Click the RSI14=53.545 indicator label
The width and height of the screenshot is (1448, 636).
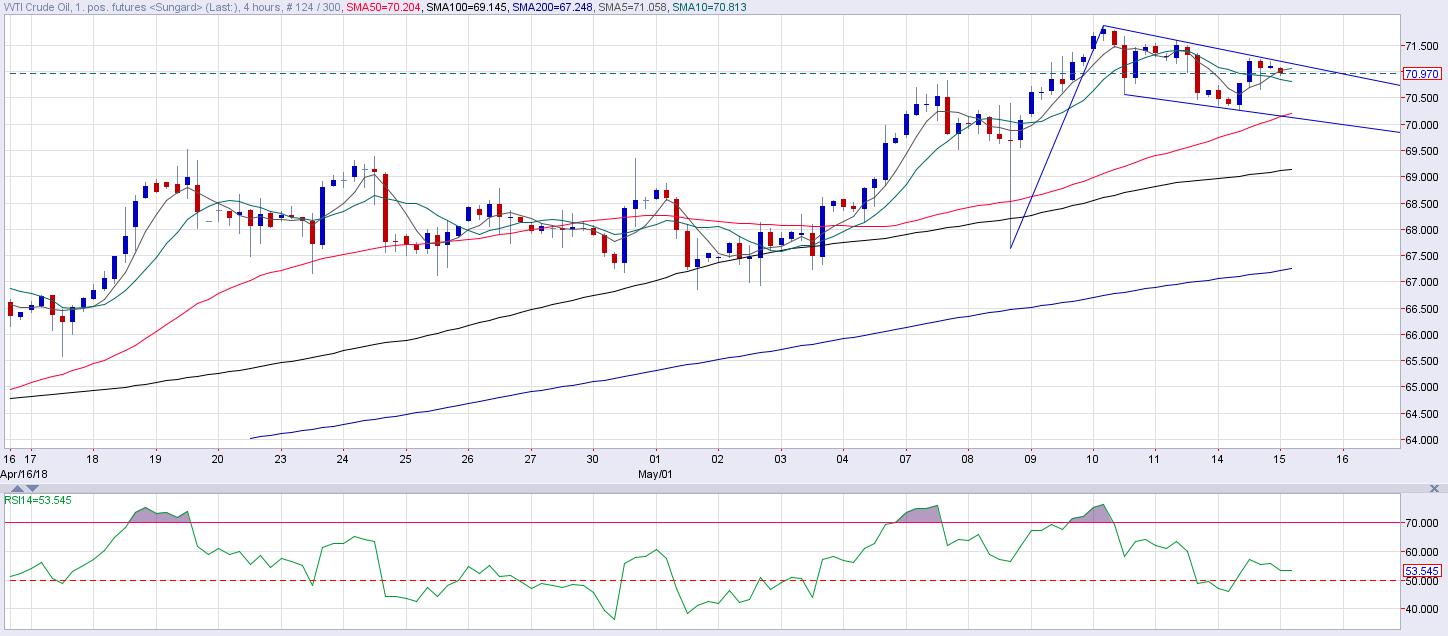coord(38,500)
